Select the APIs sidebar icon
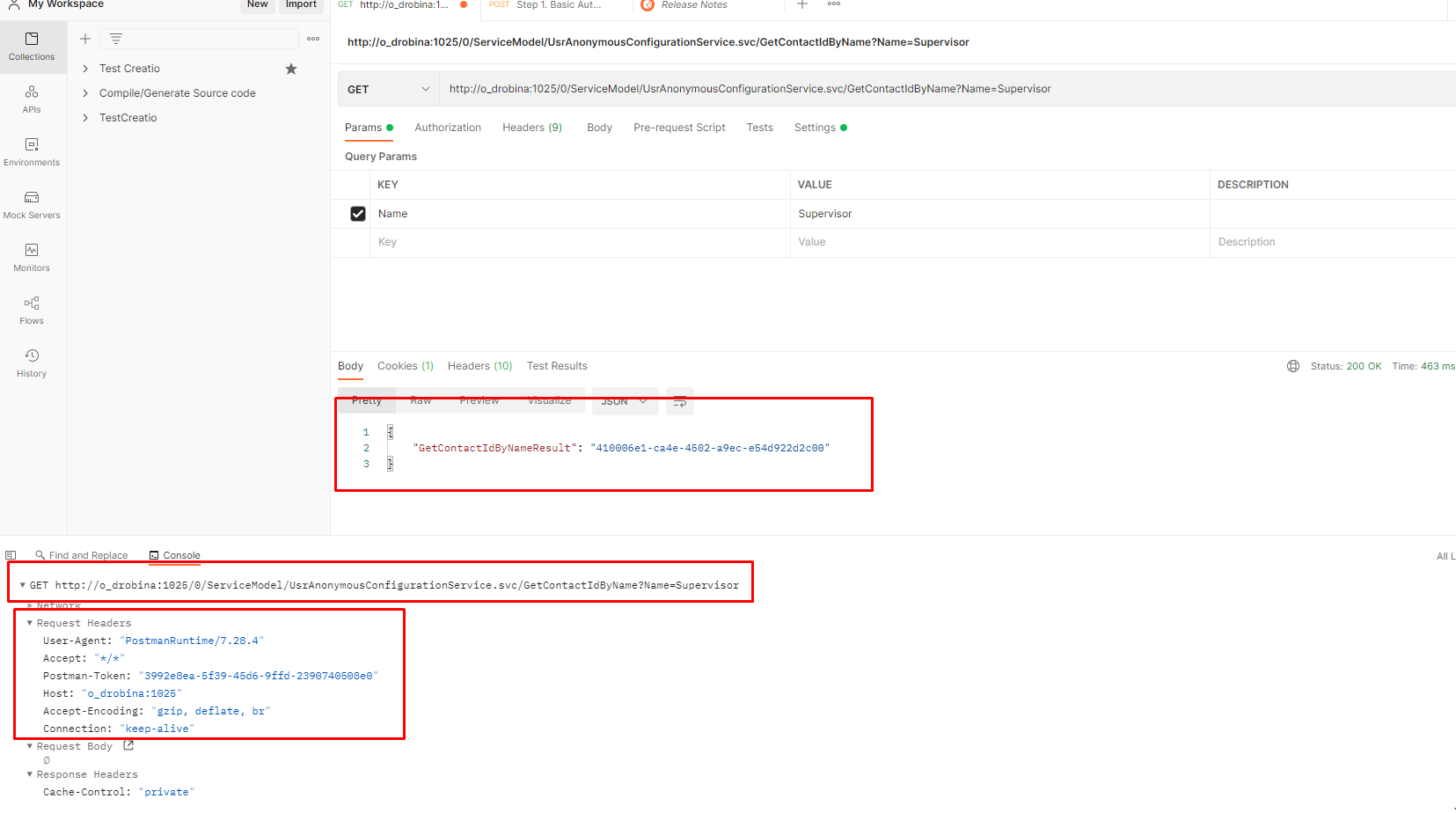The image size is (1456, 813). click(x=32, y=99)
